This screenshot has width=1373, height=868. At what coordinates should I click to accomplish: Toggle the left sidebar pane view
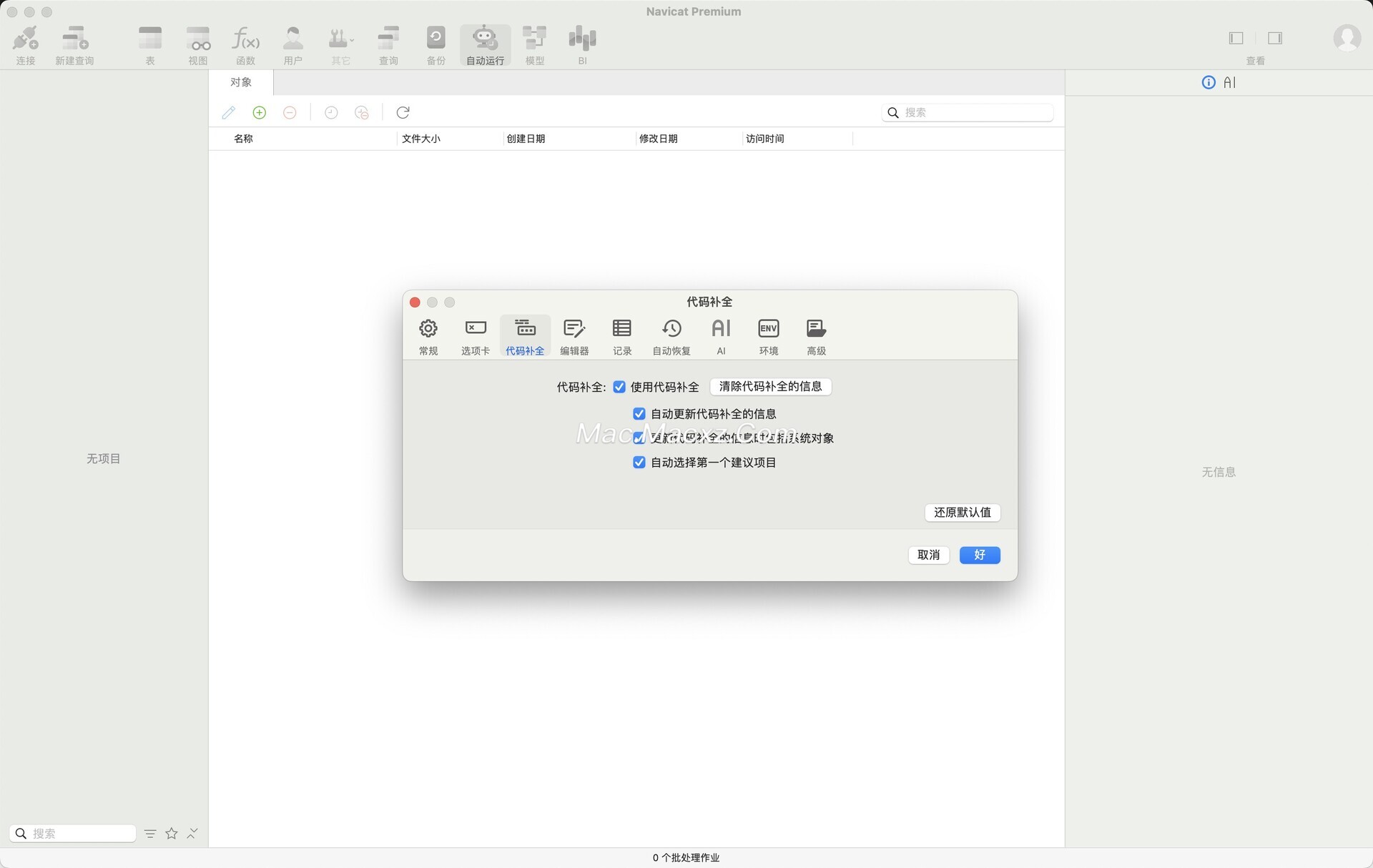click(x=1236, y=38)
